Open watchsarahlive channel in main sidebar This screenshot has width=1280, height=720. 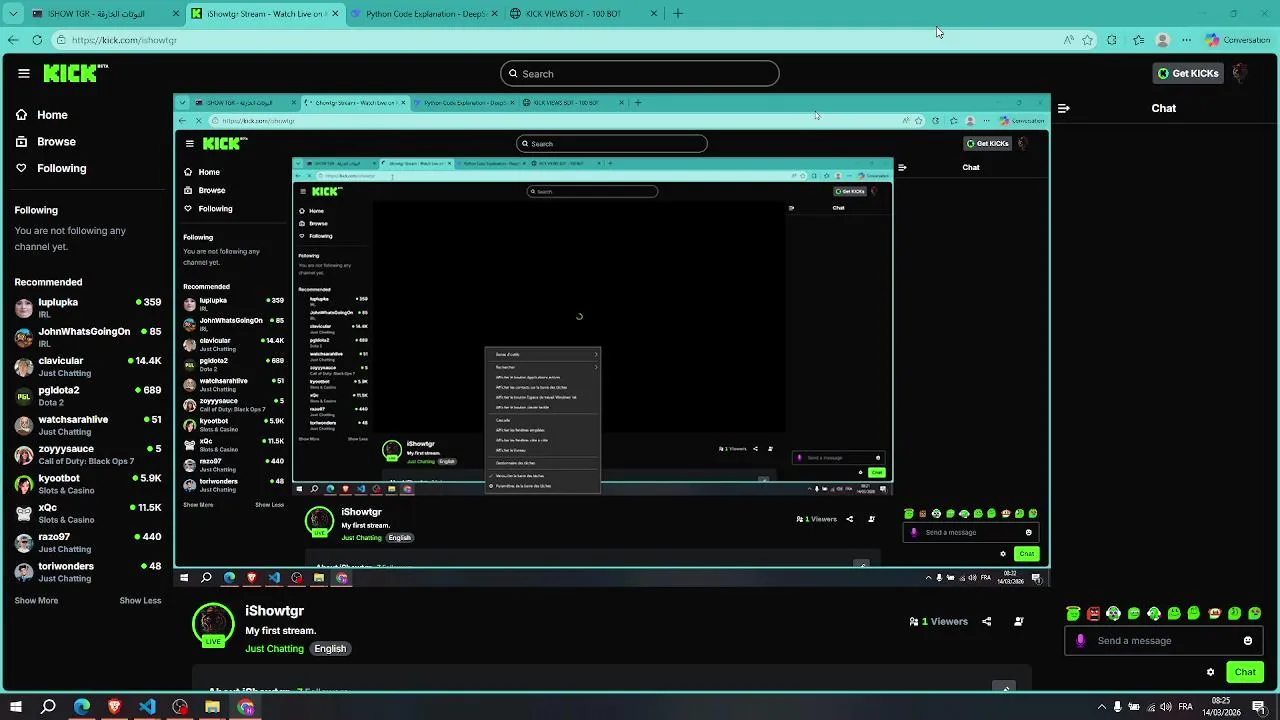tap(88, 425)
